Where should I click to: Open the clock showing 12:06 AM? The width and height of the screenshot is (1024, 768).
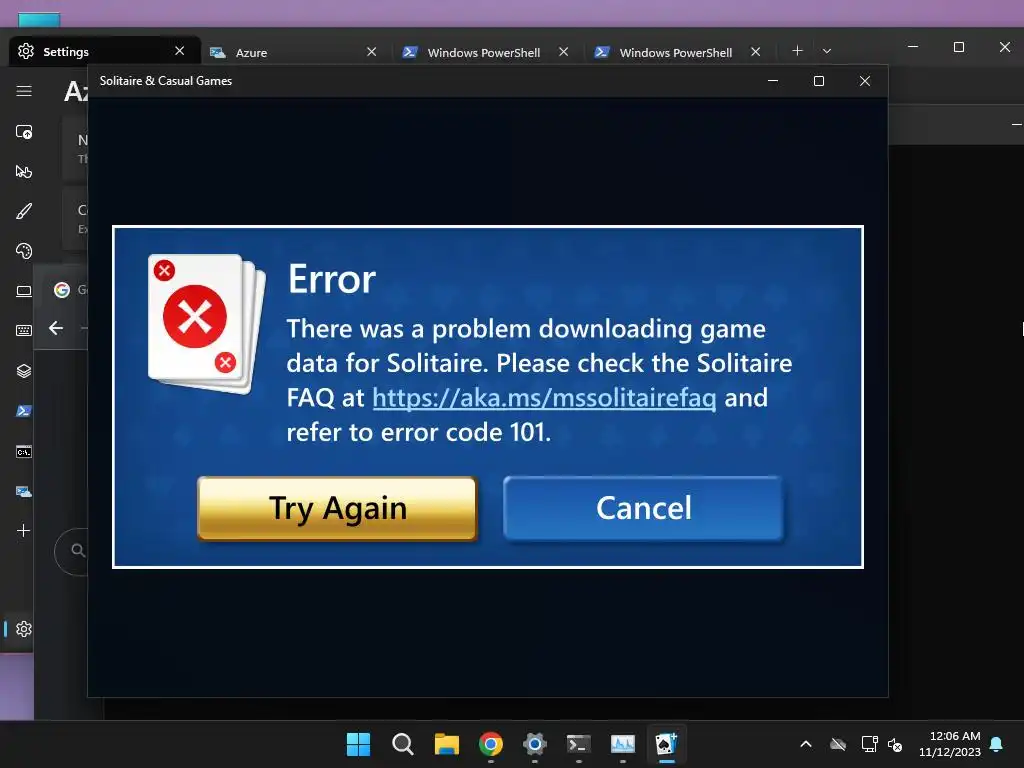point(950,744)
